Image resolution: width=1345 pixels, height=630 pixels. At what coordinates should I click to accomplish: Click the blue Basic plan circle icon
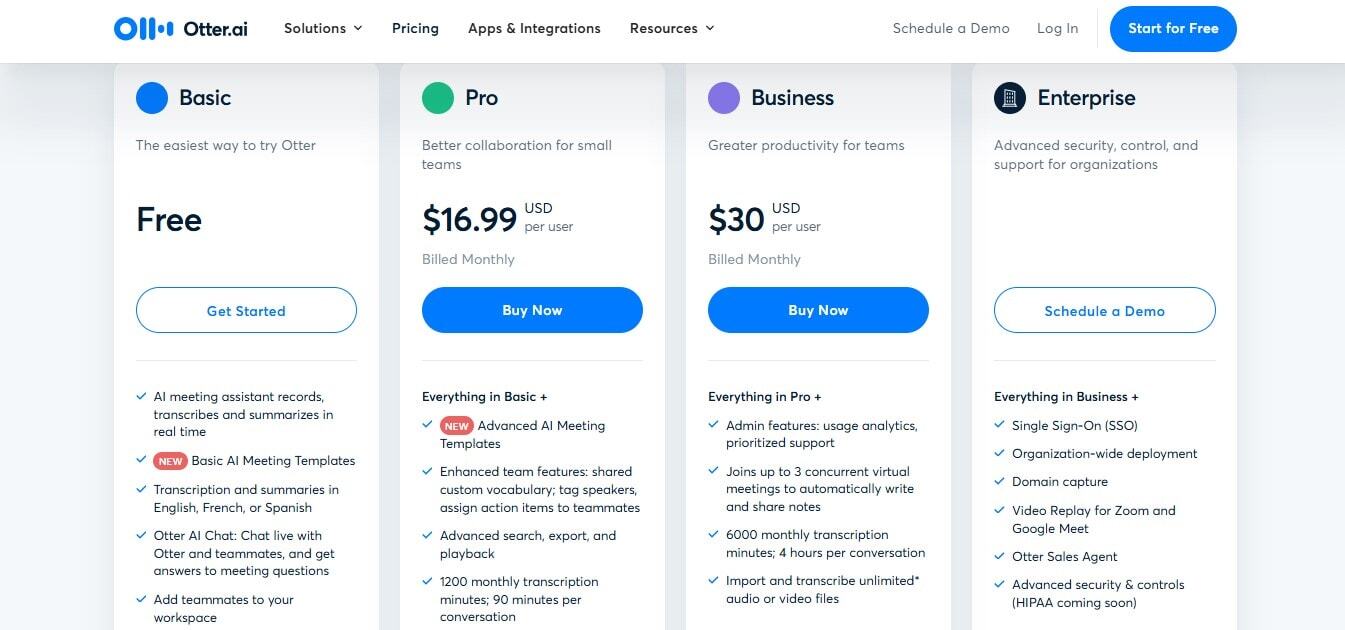[x=152, y=98]
